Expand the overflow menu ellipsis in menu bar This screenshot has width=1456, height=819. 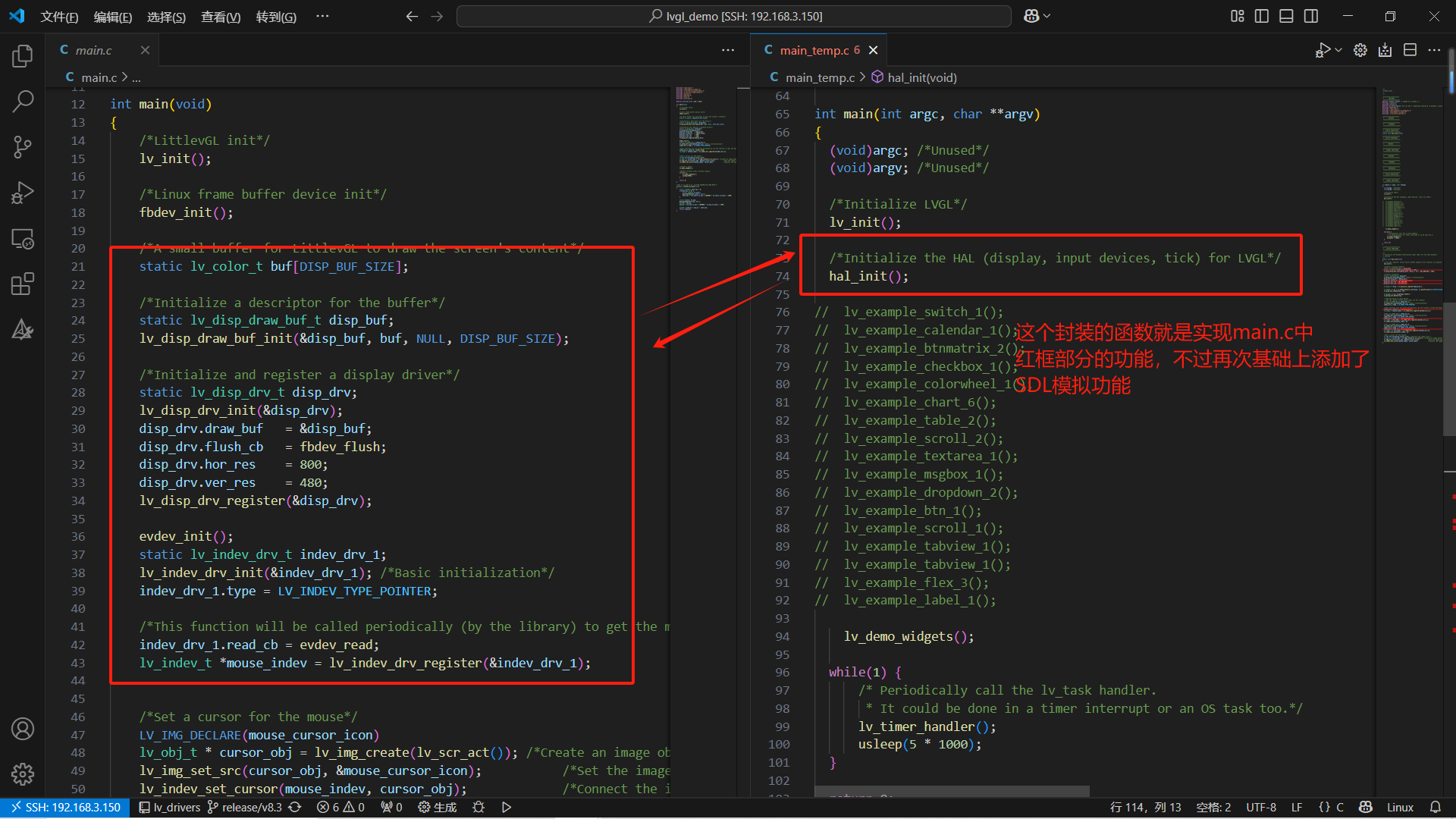(x=322, y=16)
